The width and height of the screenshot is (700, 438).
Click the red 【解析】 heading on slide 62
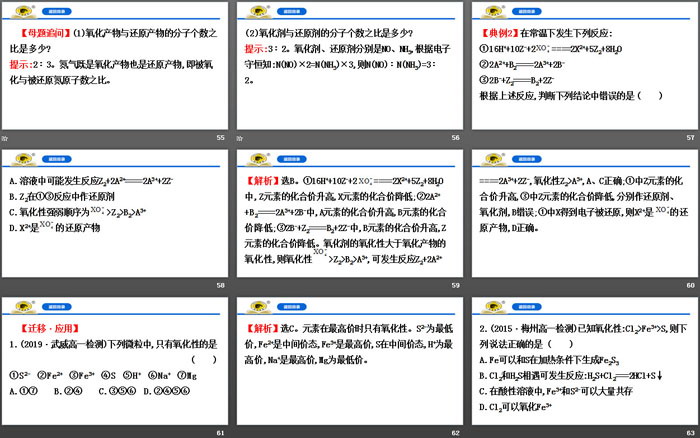click(x=262, y=329)
